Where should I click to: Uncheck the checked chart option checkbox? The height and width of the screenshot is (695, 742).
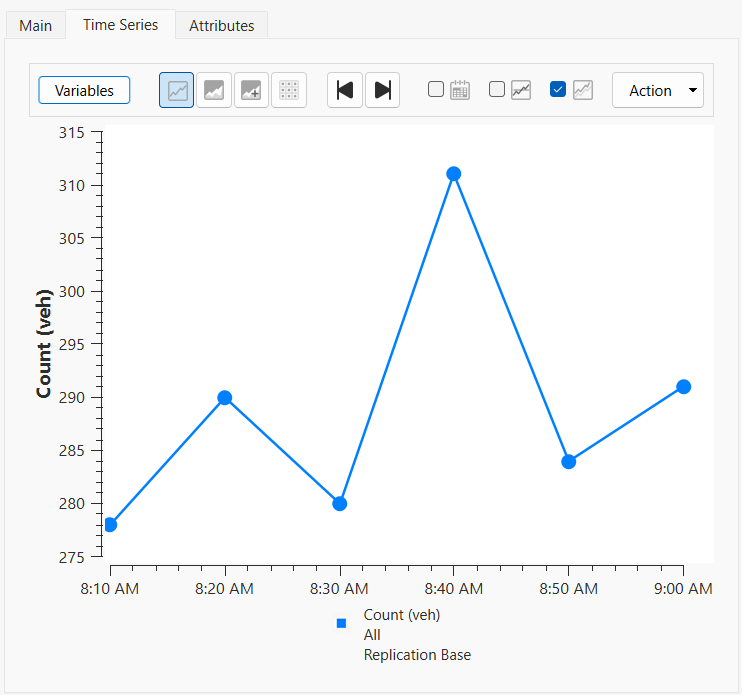pos(558,89)
